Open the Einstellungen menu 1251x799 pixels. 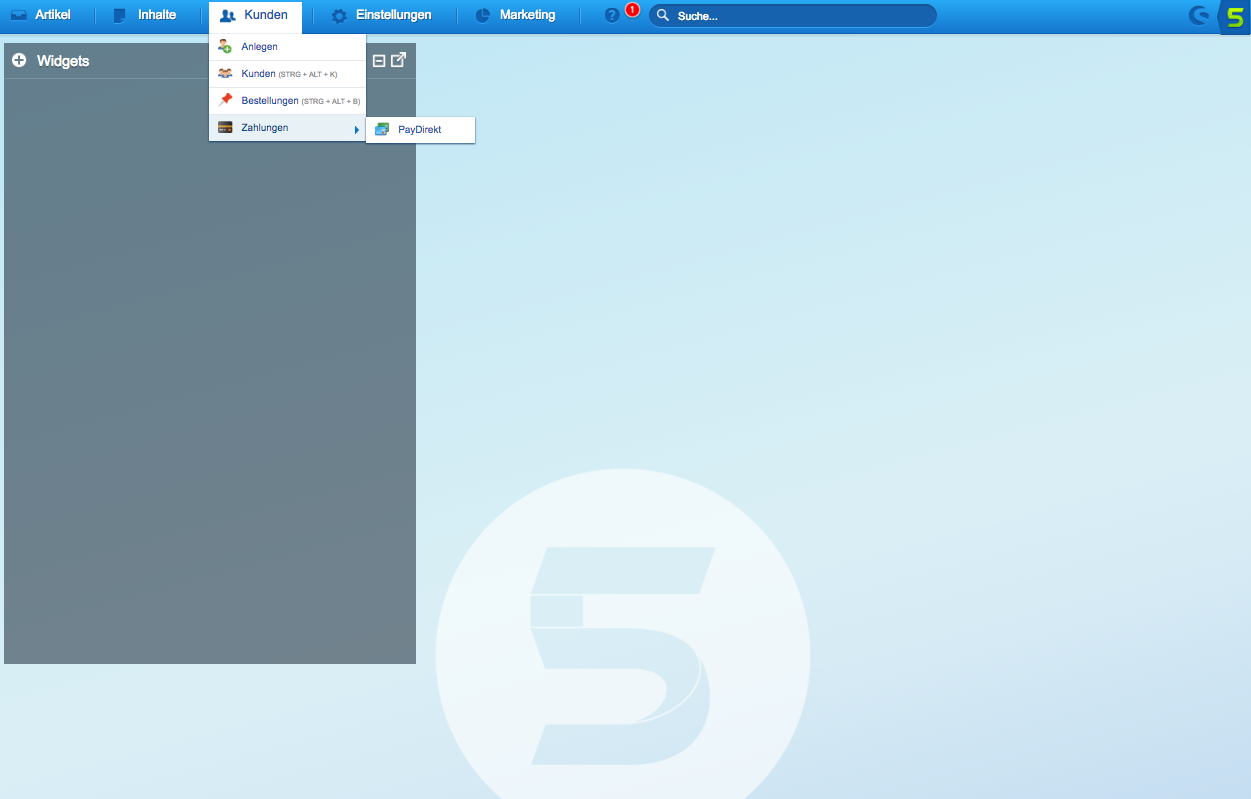click(382, 16)
